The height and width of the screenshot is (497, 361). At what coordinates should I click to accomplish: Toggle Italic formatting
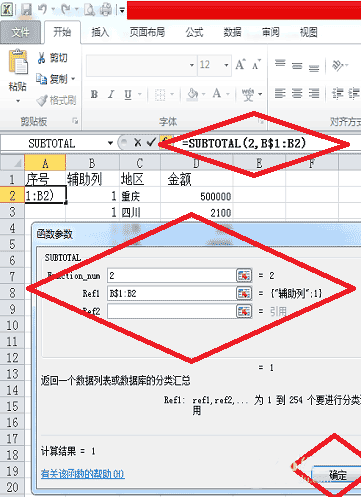pyautogui.click(x=111, y=94)
